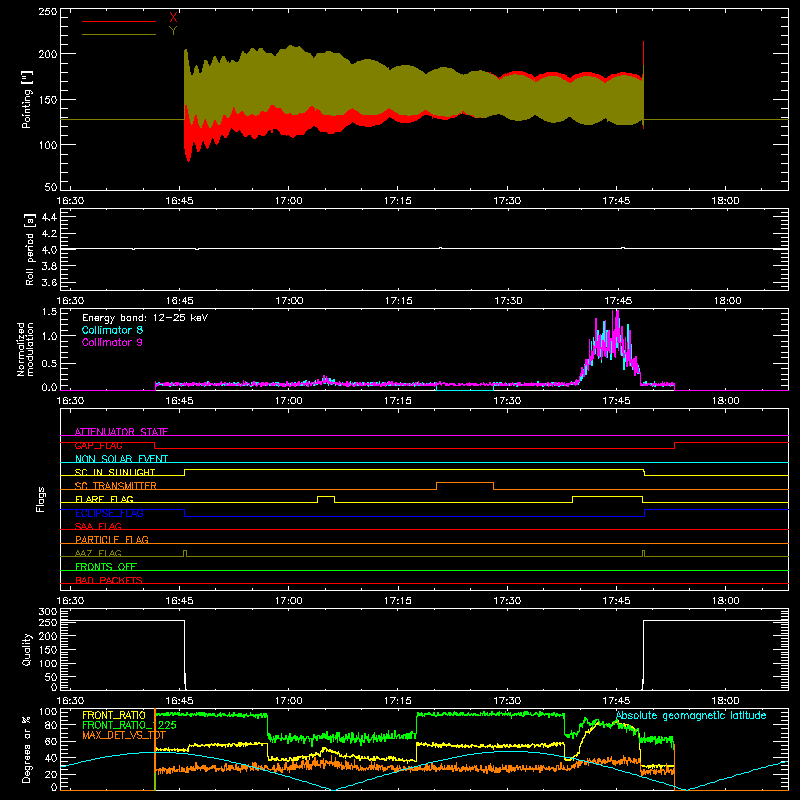Image resolution: width=800 pixels, height=800 pixels.
Task: Click the 300 value on Quality axis
Action: click(48, 612)
